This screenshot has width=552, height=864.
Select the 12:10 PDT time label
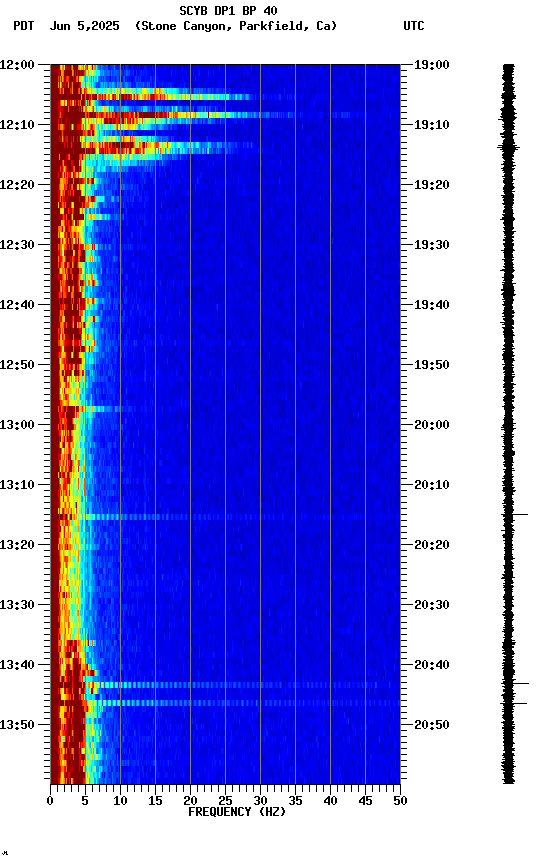[x=17, y=125]
